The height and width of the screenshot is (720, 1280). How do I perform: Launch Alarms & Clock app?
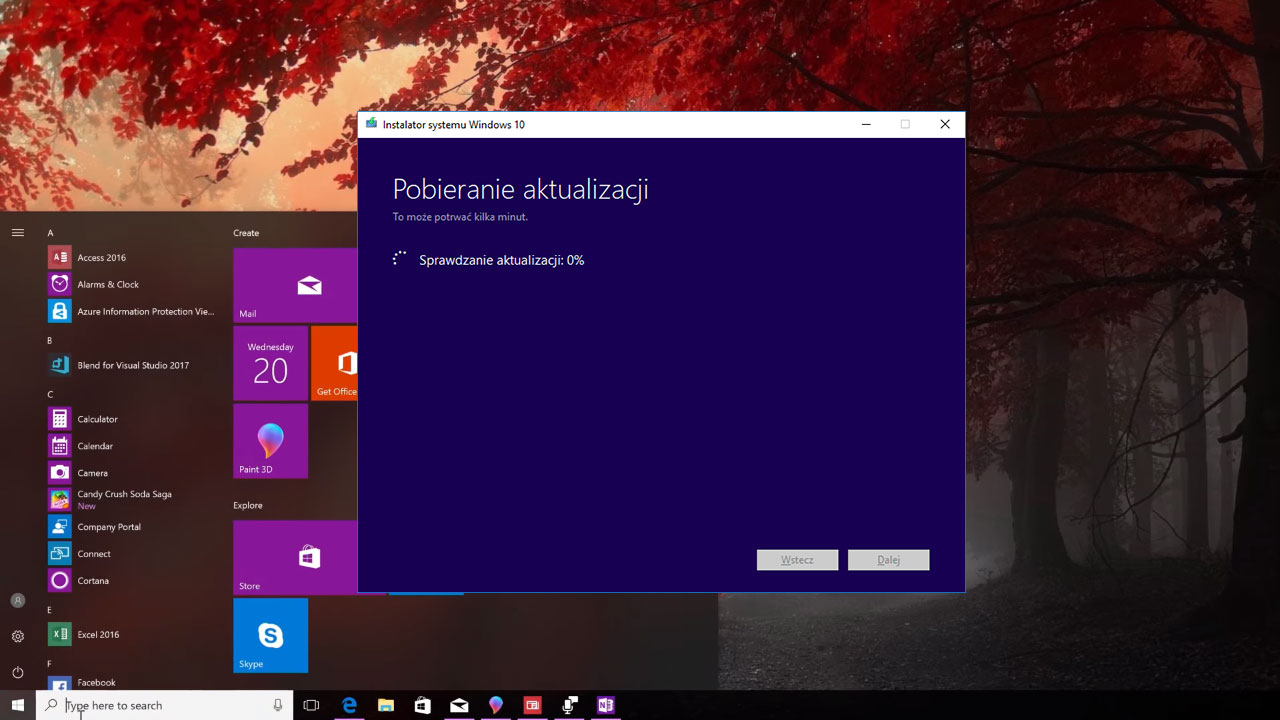[130, 284]
